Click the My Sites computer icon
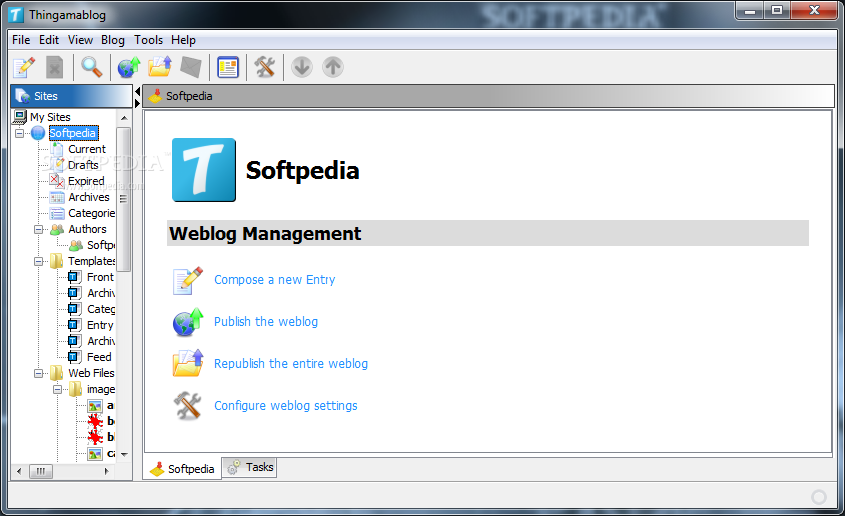 [x=20, y=116]
